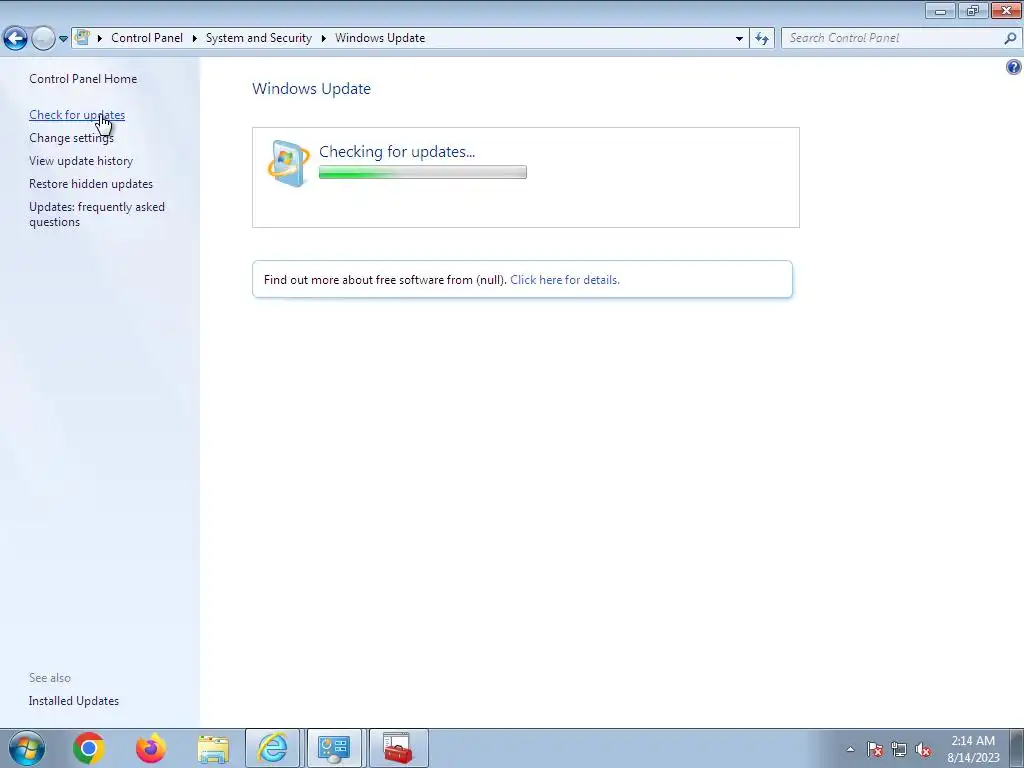Launch Firefox from taskbar

(151, 748)
